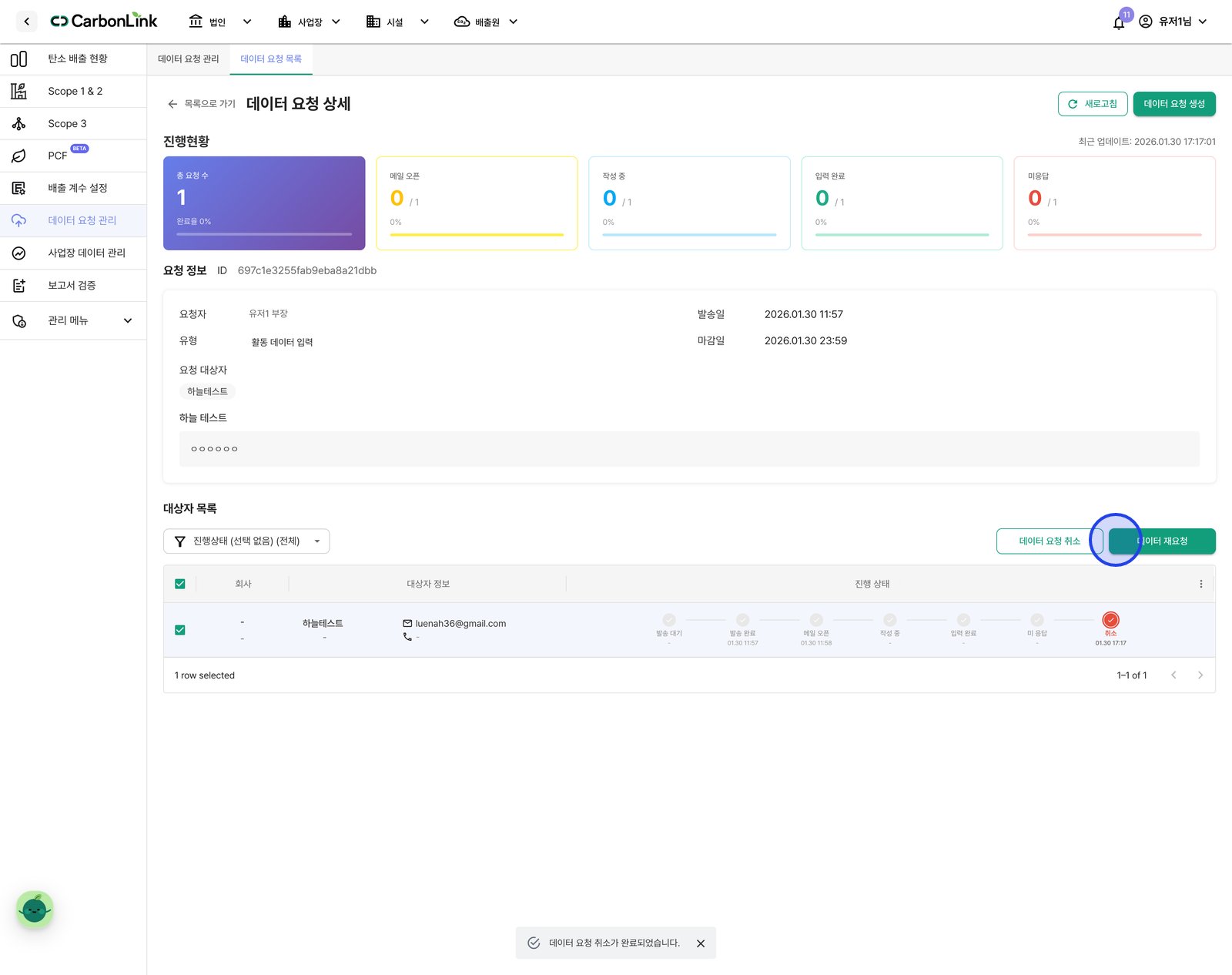Screen dimensions: 1232x975
Task: Switch to the 데이터 요청 관리 tab
Action: pos(189,59)
